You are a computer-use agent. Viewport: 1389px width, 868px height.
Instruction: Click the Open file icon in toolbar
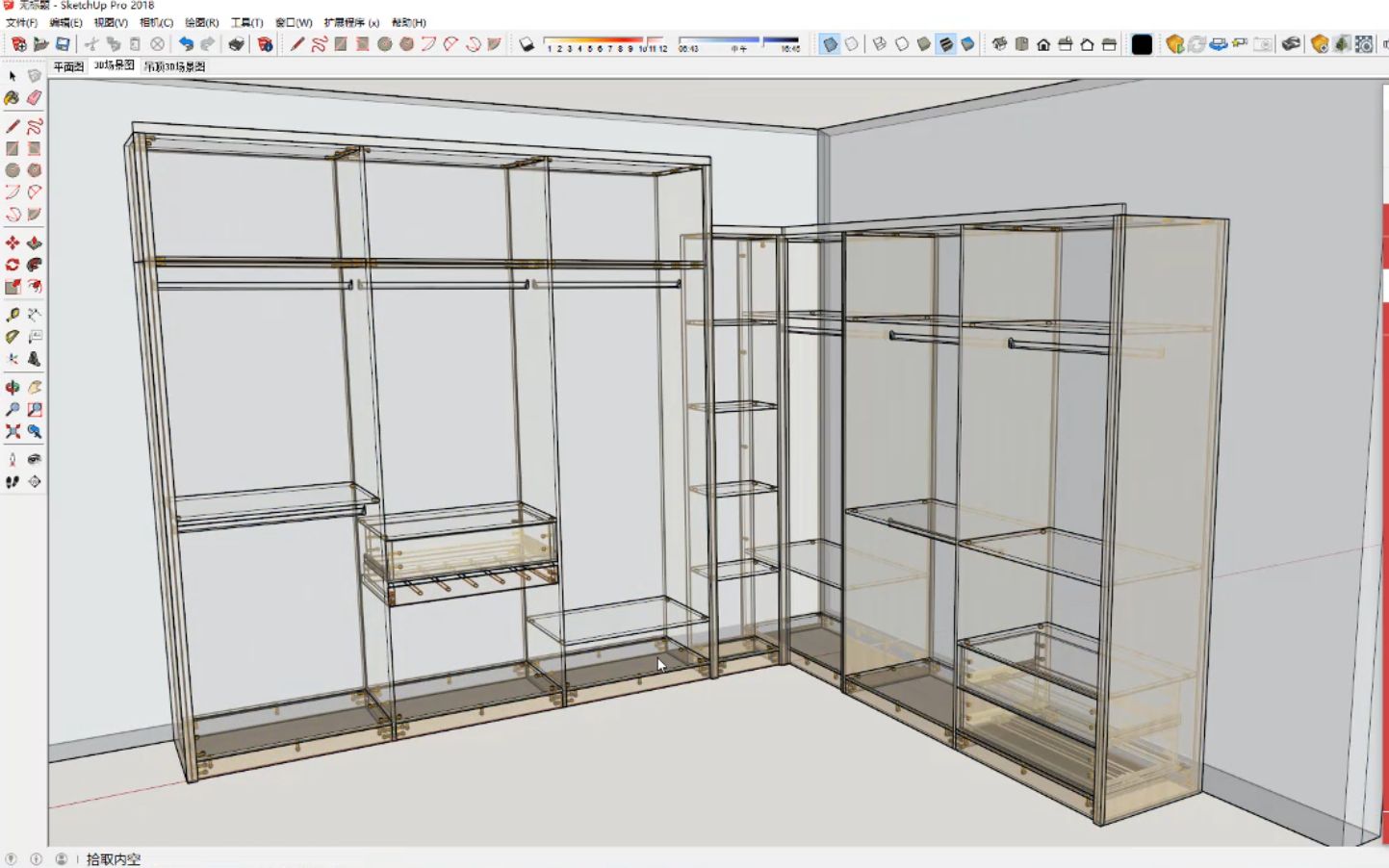coord(40,44)
